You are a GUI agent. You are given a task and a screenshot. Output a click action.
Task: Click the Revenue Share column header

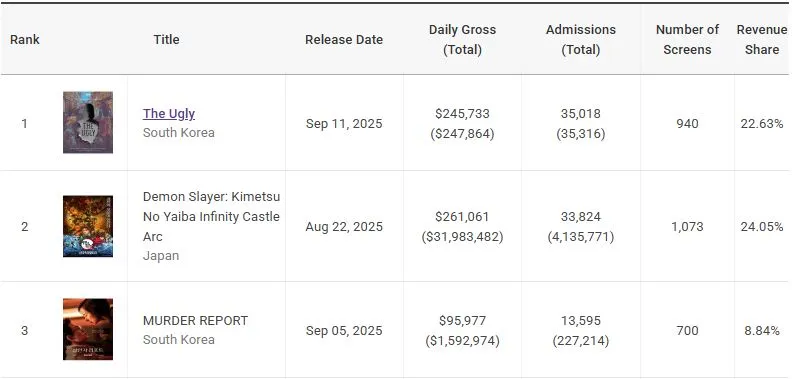762,39
